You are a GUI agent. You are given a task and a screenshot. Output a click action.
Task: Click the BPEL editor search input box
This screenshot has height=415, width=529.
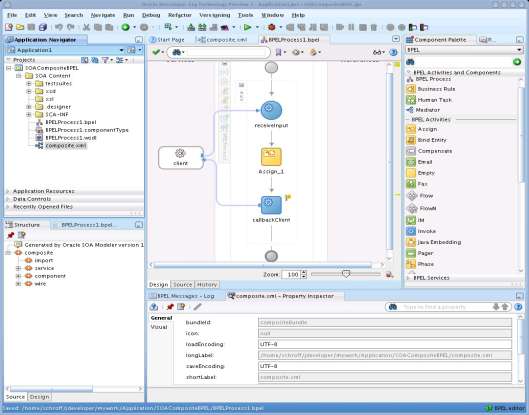tap(227, 52)
